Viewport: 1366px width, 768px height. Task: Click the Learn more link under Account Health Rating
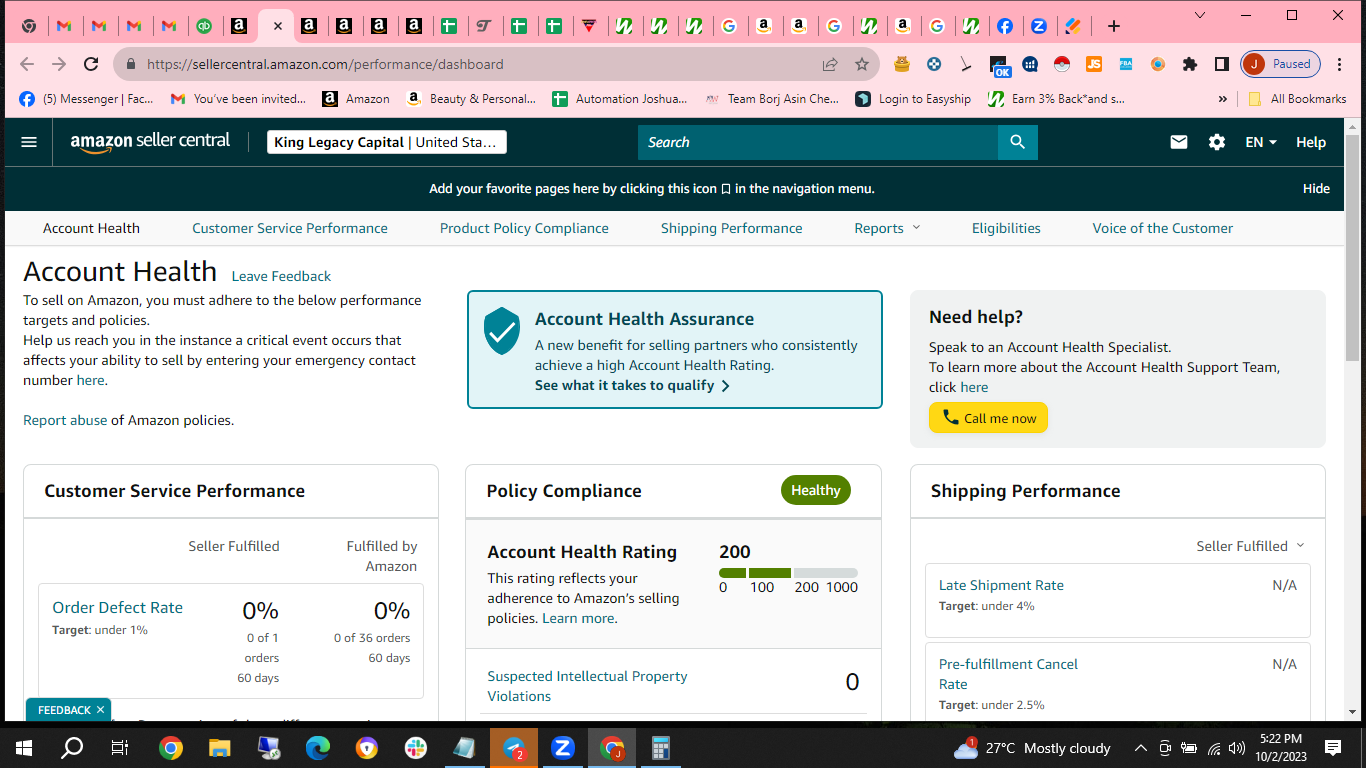pyautogui.click(x=579, y=618)
